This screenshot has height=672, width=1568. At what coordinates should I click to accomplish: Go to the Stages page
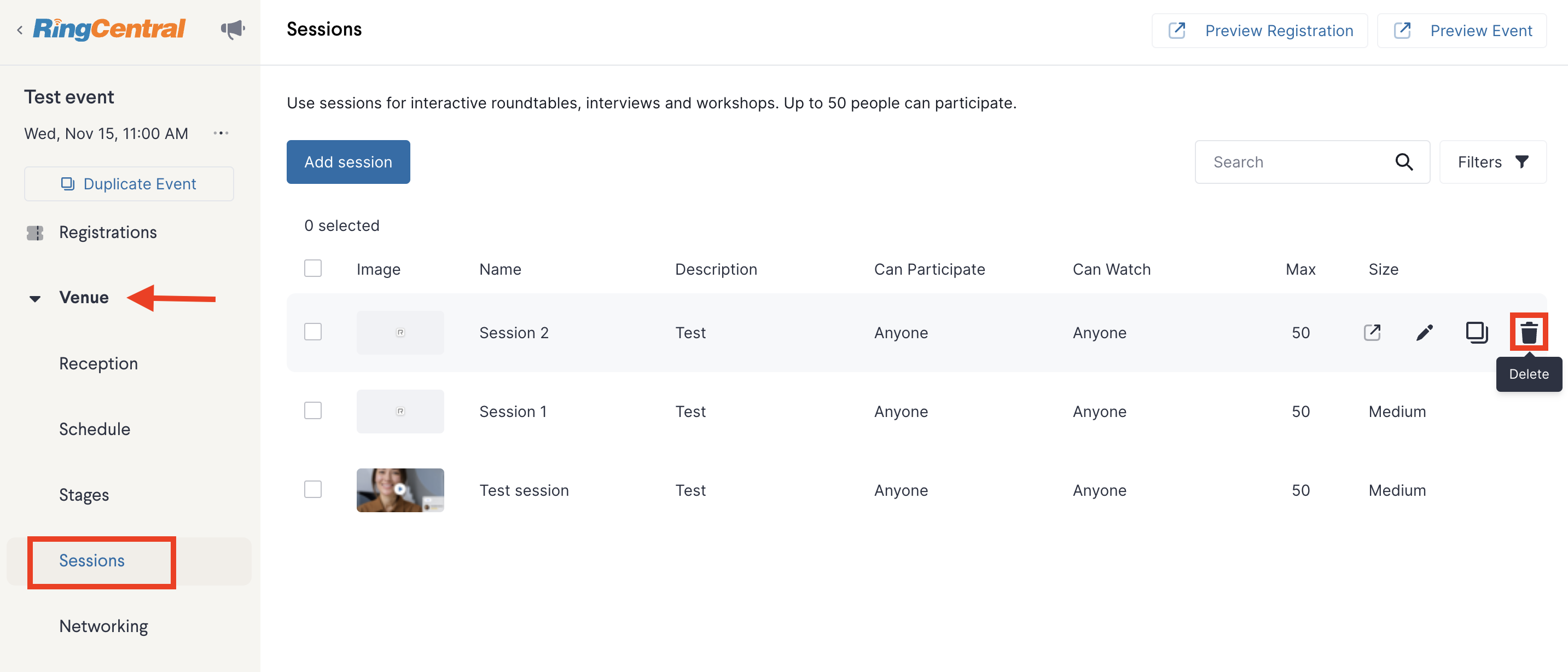click(84, 495)
